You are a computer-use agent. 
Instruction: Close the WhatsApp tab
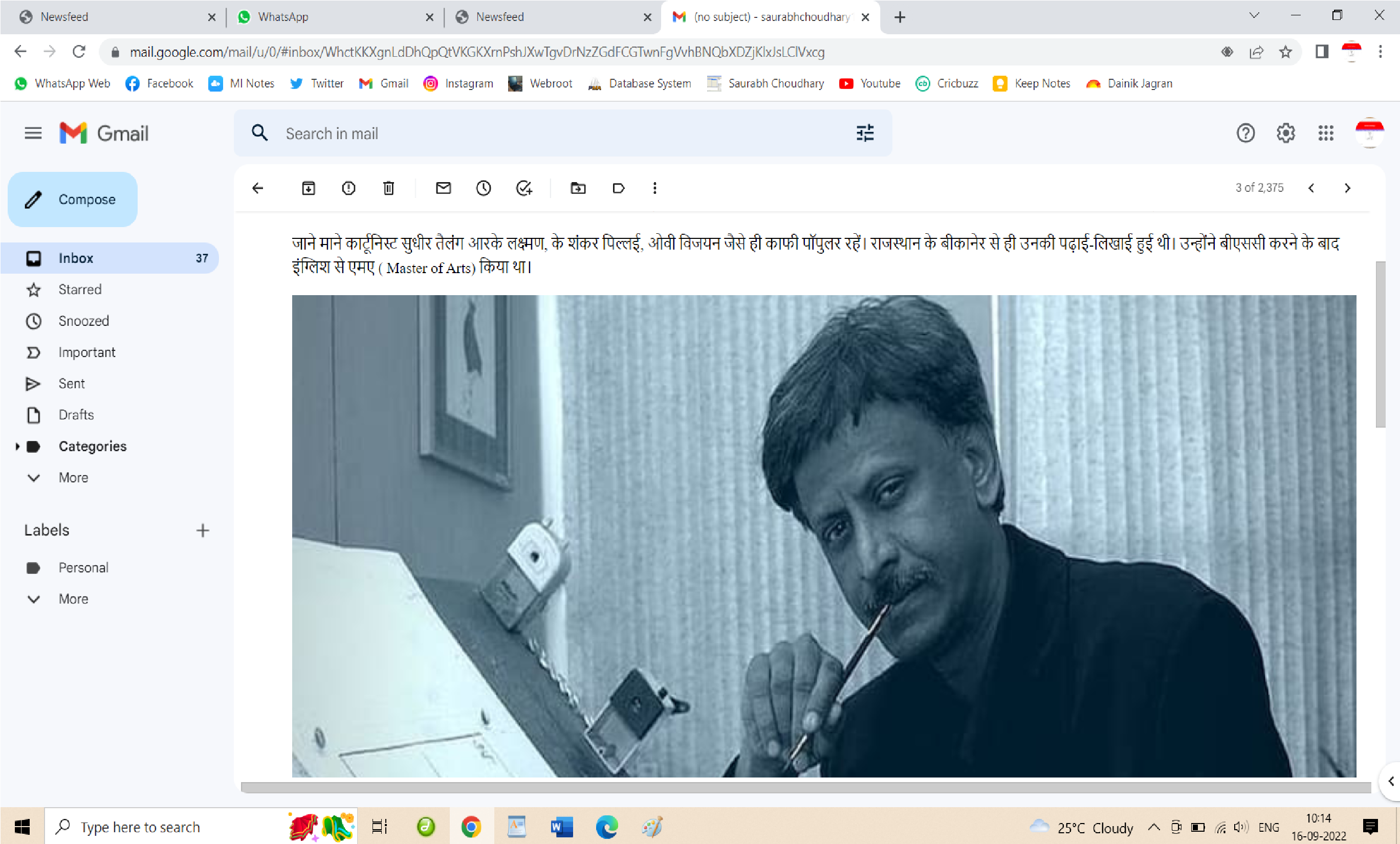[429, 17]
